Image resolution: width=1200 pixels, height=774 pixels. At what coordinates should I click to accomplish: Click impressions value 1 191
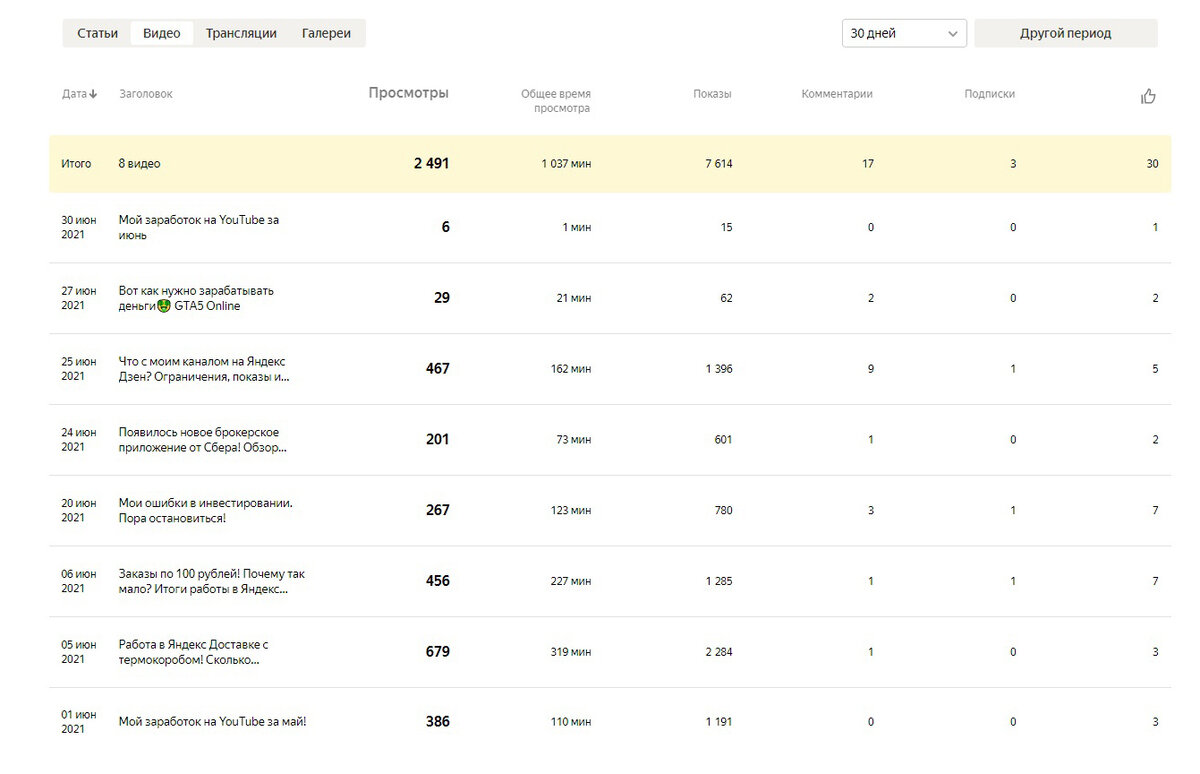point(718,722)
